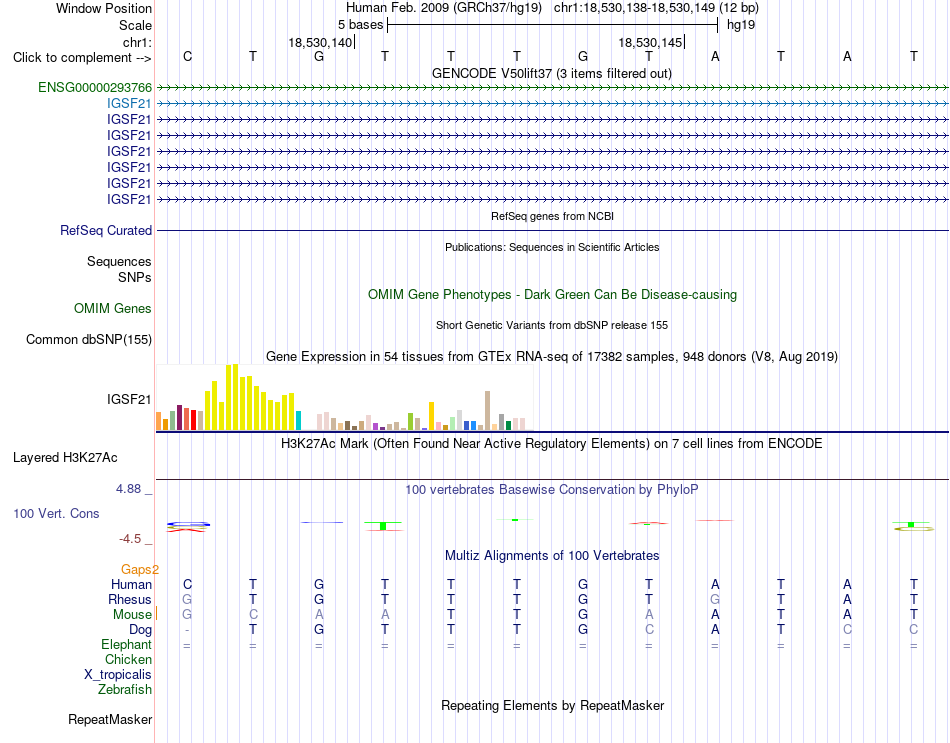Open Common dbSNP(155) track label
Image resolution: width=950 pixels, height=743 pixels.
click(89, 339)
